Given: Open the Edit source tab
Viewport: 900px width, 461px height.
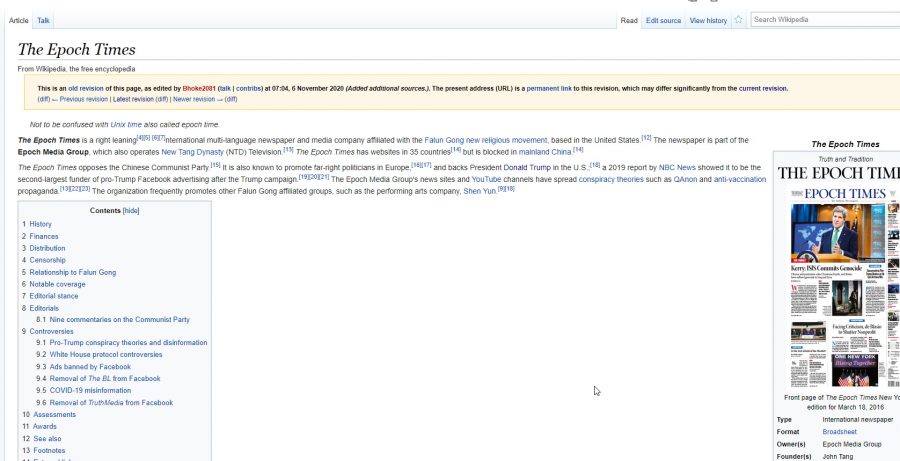Looking at the screenshot, I should click(x=664, y=21).
